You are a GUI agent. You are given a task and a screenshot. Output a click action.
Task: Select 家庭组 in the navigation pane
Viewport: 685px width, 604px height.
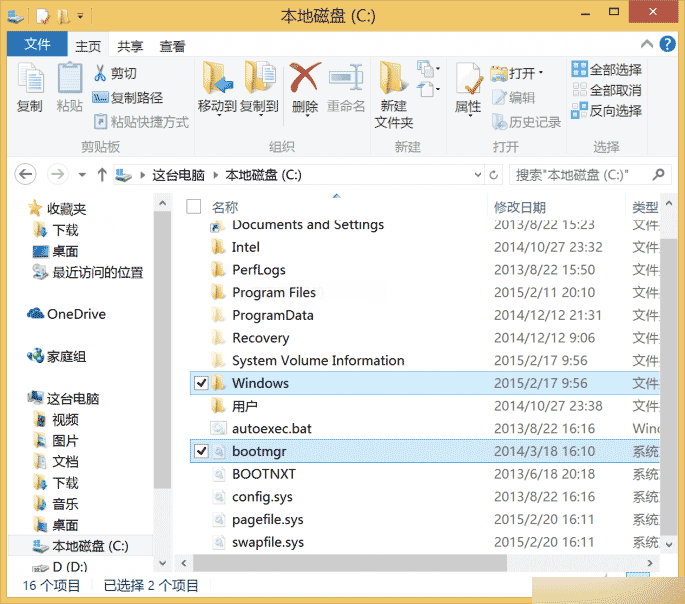[x=56, y=356]
